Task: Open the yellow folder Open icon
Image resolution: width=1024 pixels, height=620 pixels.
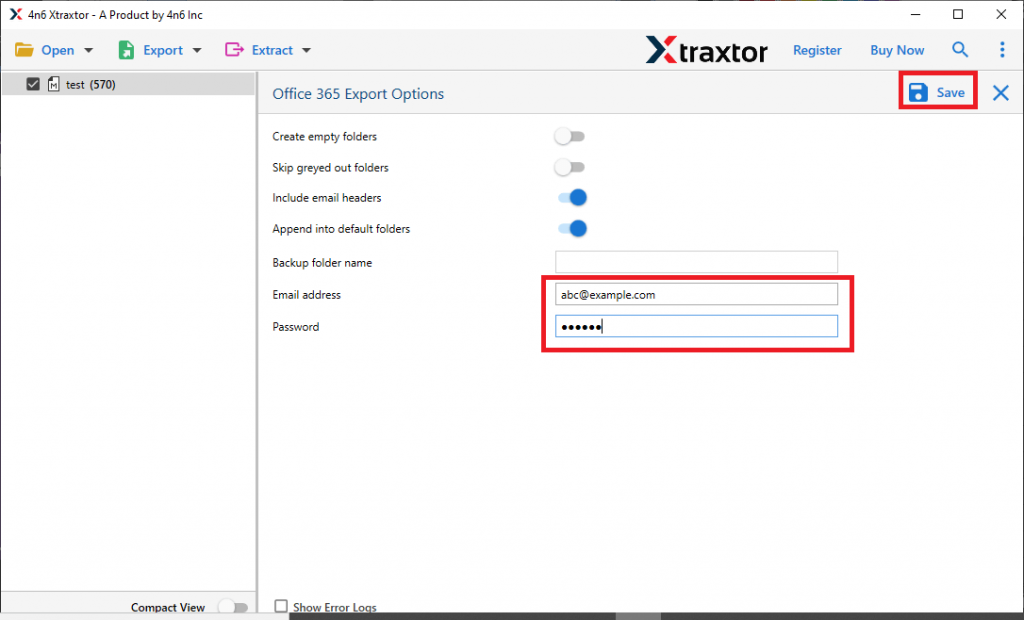Action: click(x=25, y=48)
